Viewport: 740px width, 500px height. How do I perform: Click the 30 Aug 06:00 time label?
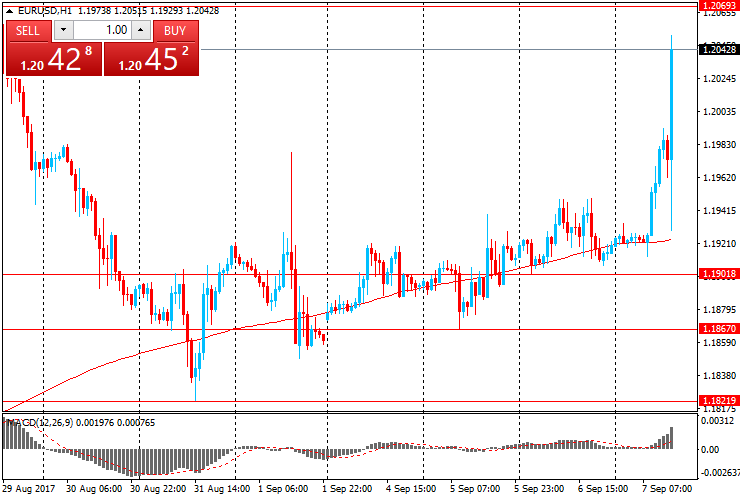(94, 489)
